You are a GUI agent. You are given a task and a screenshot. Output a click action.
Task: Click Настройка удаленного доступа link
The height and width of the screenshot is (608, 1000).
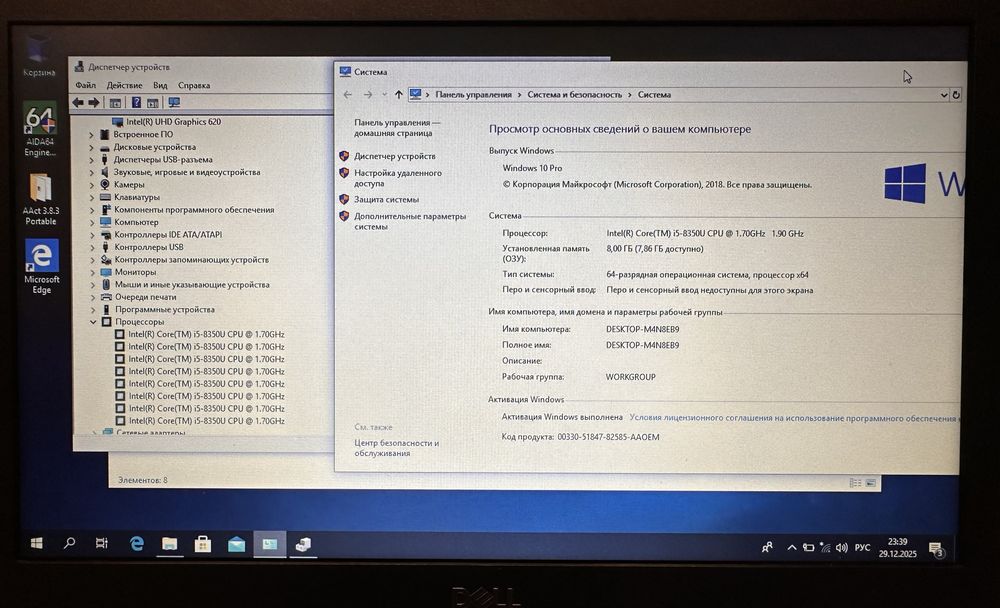(398, 178)
